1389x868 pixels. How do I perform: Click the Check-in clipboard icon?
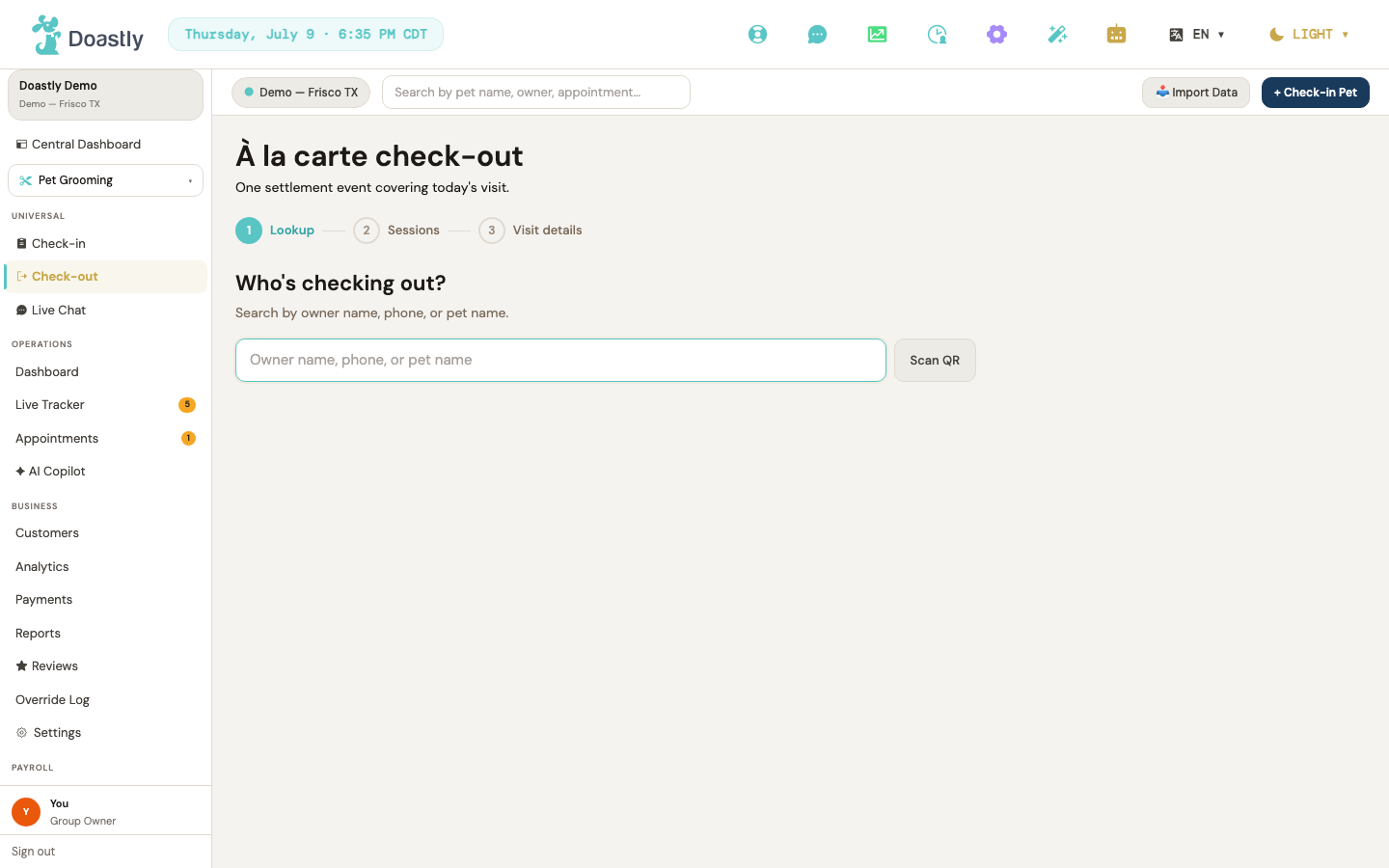point(21,244)
